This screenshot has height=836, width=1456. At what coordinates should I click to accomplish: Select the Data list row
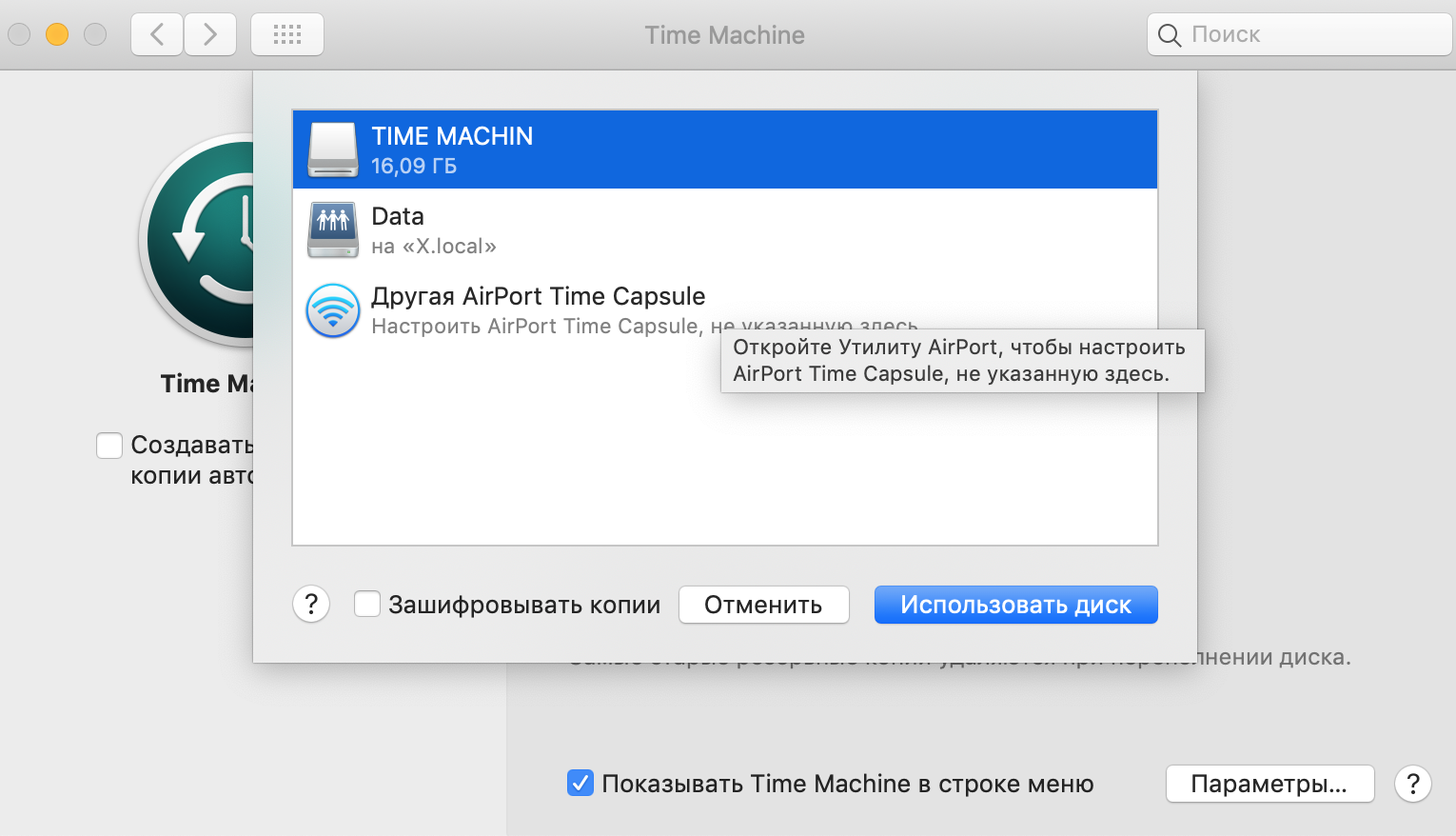pos(725,229)
